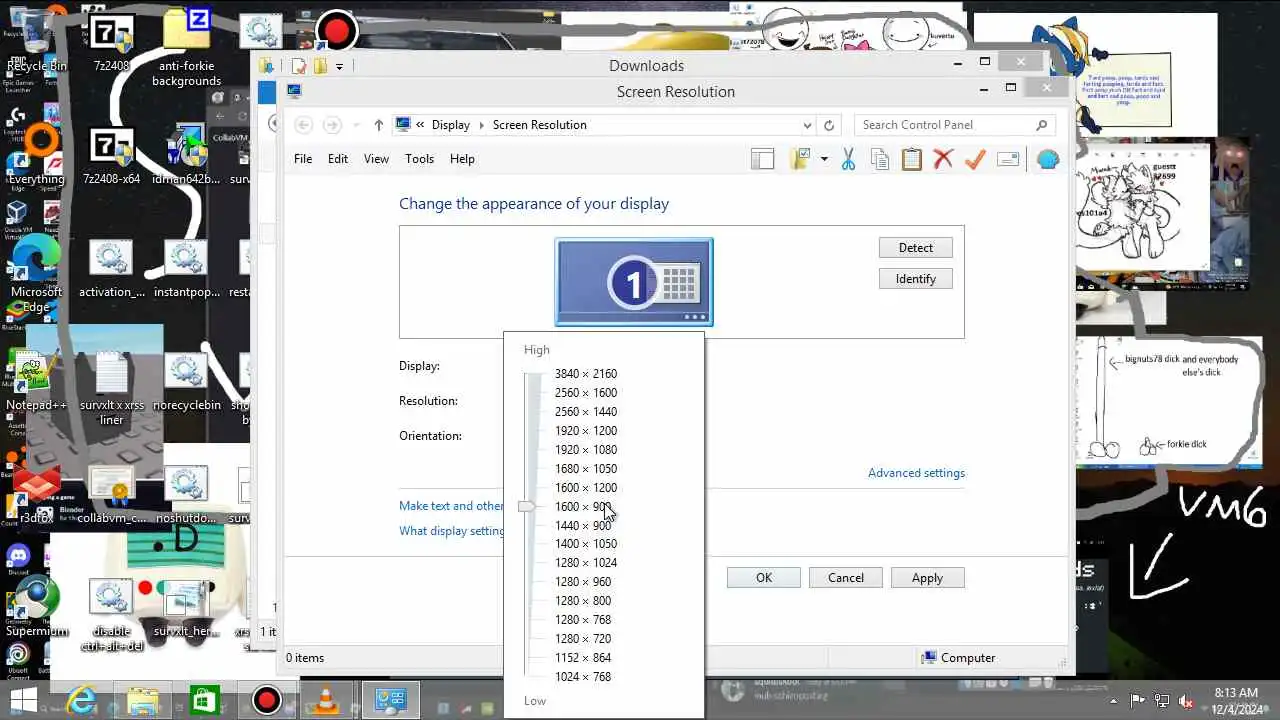Click the clipboard Paste icon in toolbar
The image size is (1280, 720).
912,159
